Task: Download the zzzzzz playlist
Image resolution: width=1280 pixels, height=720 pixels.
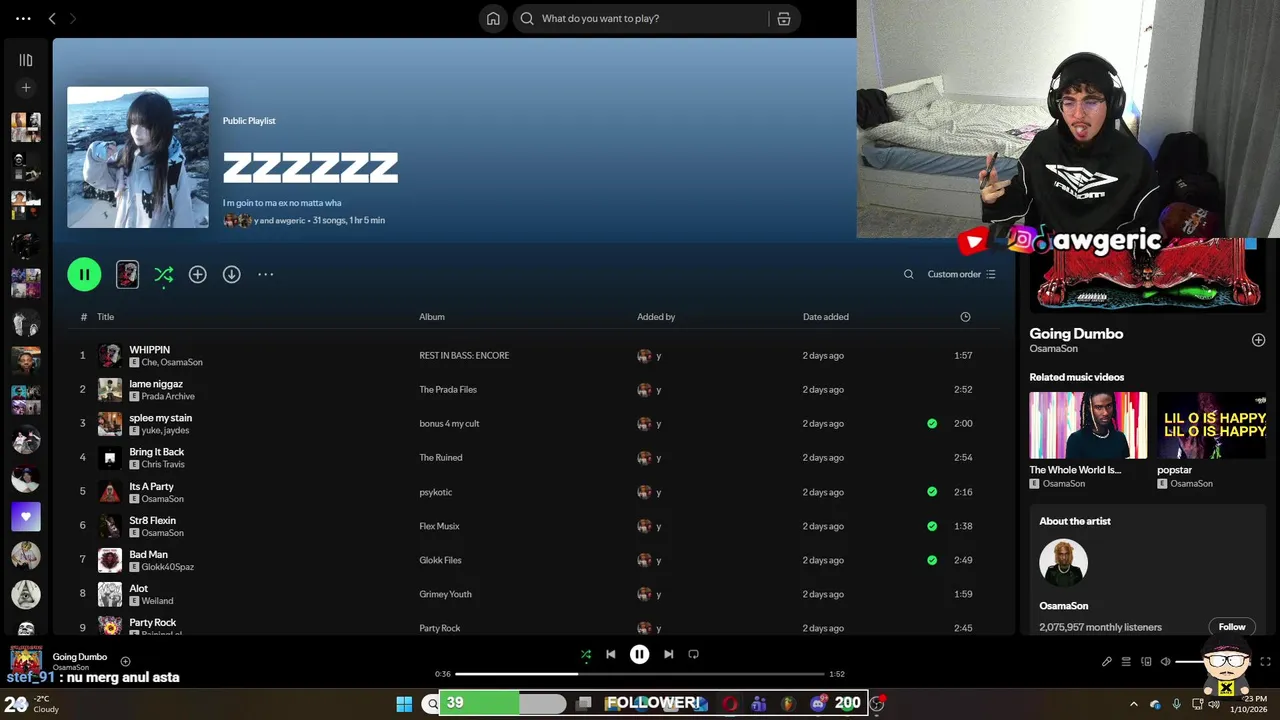Action: point(231,274)
